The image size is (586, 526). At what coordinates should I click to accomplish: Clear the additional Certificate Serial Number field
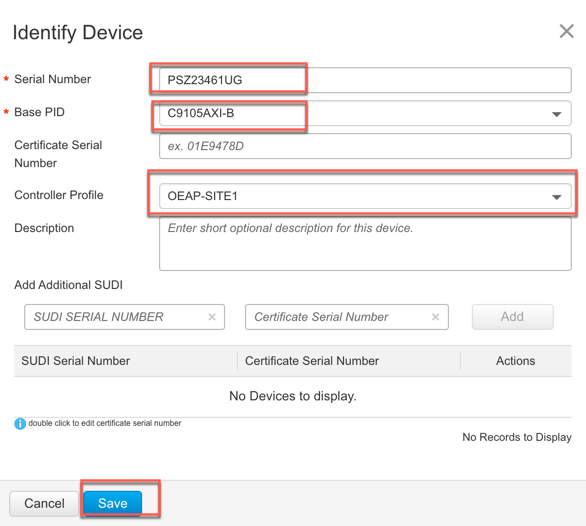click(435, 317)
